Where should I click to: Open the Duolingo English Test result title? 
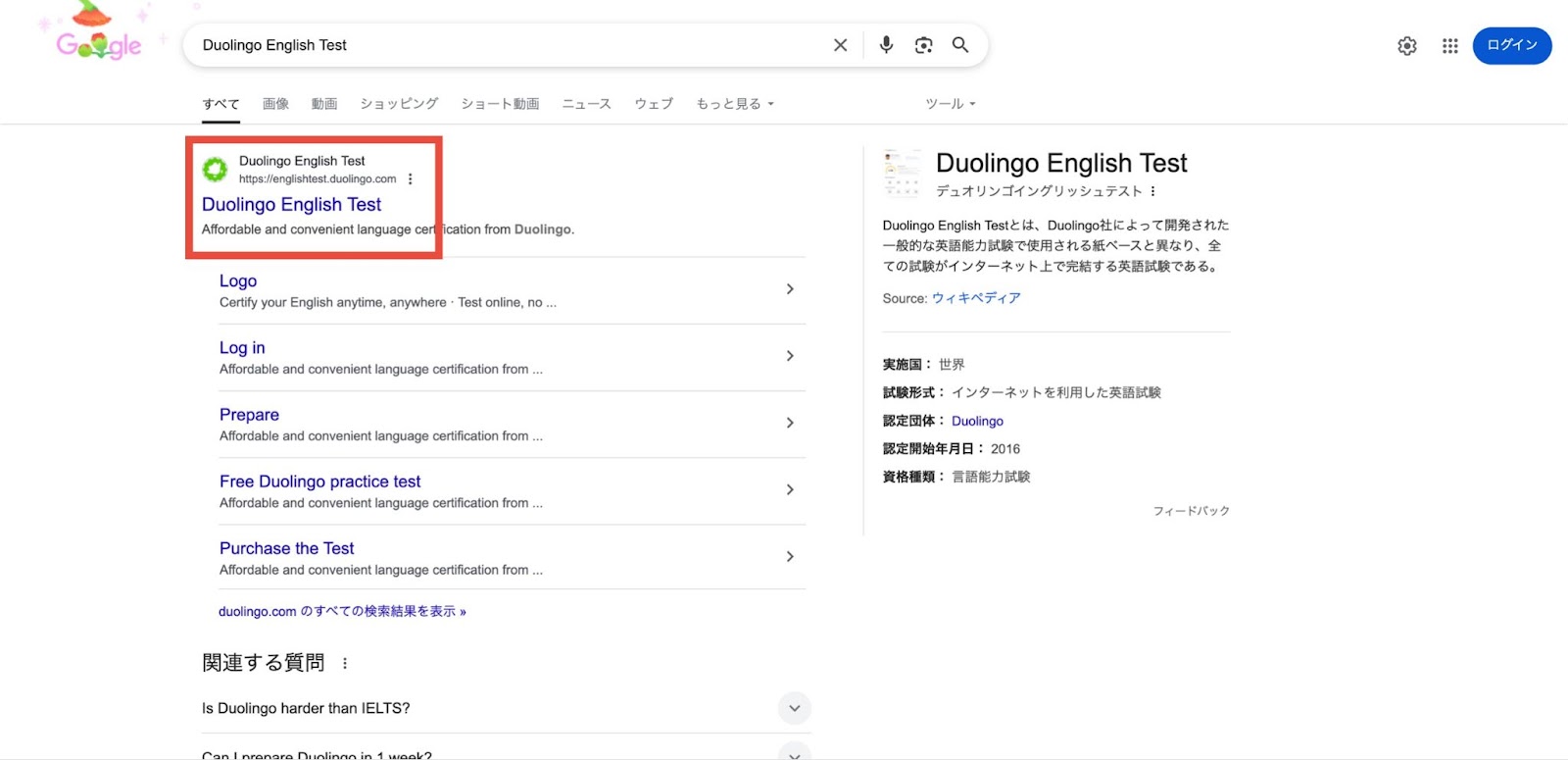tap(291, 205)
